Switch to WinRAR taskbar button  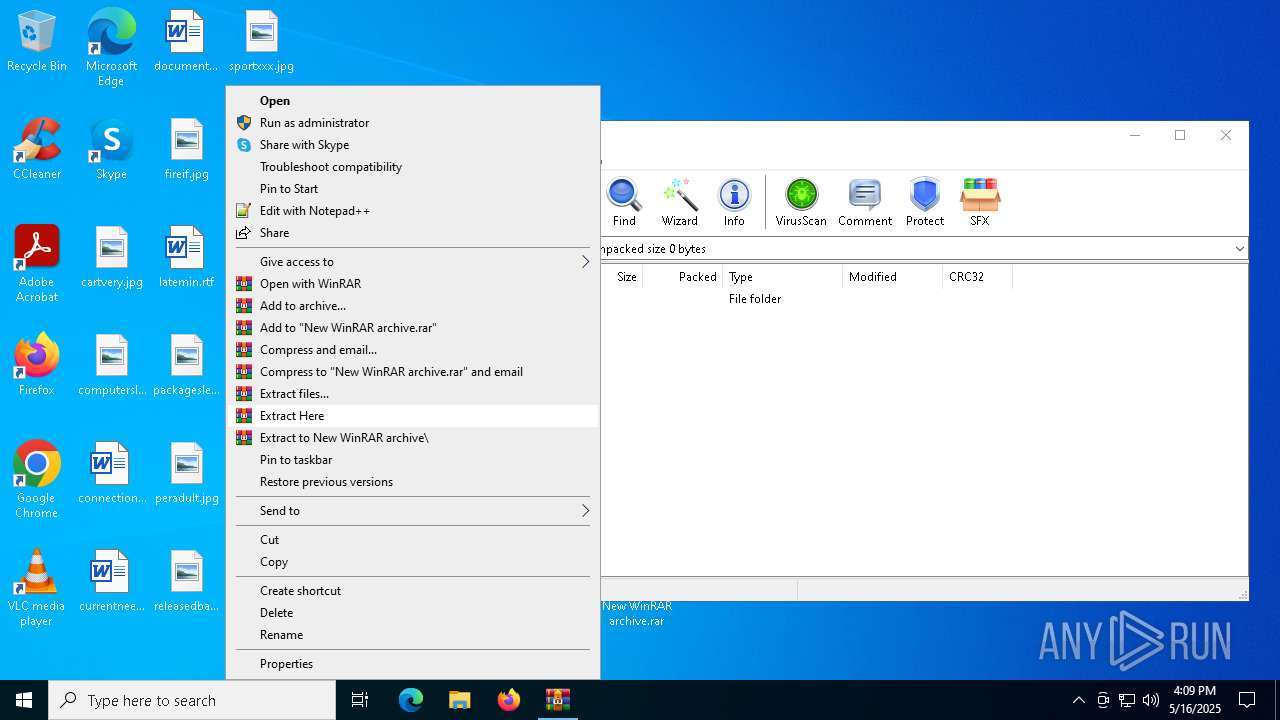coord(558,700)
